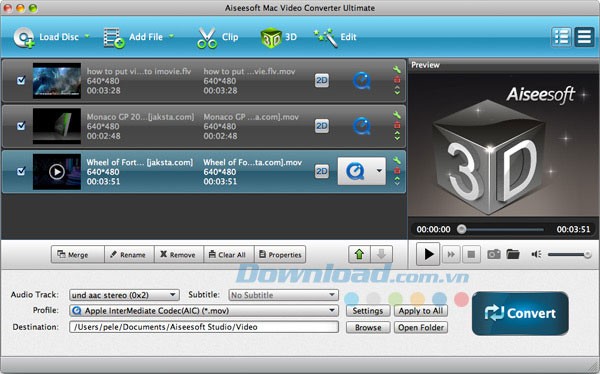Select the Monaco GP video thumbnail
Viewport: 600px width, 374px height.
pos(57,126)
